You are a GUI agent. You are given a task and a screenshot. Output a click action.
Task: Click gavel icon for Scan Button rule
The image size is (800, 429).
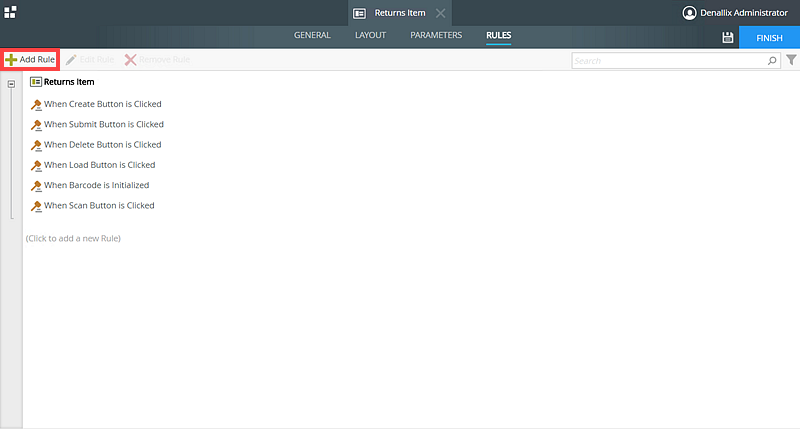36,206
